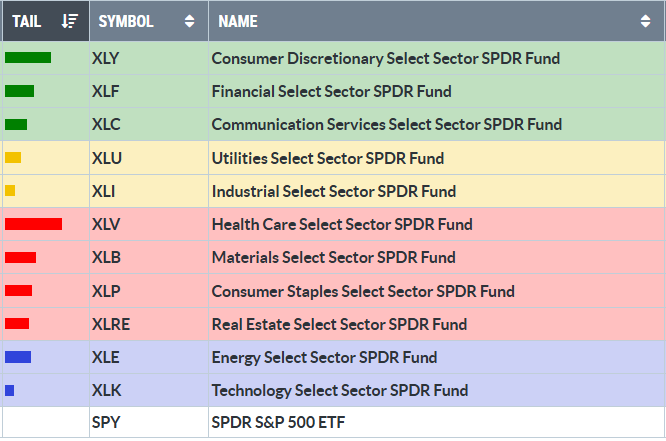Click the green tail bar for XLY
Viewport: 666px width, 441px height.
coord(28,58)
